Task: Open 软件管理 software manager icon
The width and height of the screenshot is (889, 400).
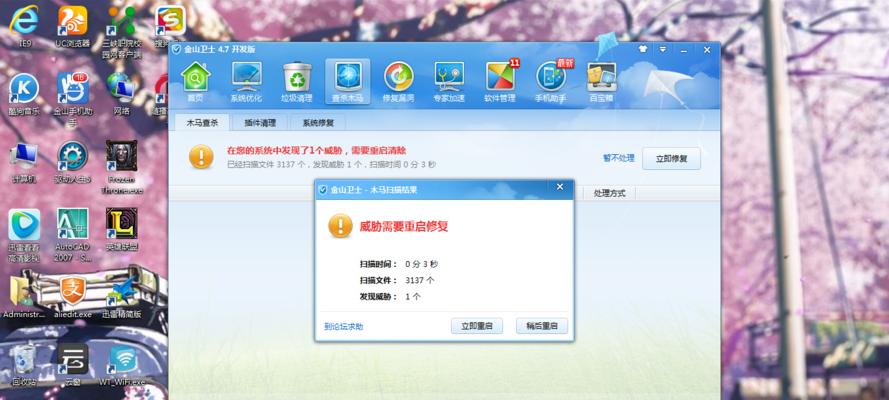Action: coord(500,82)
